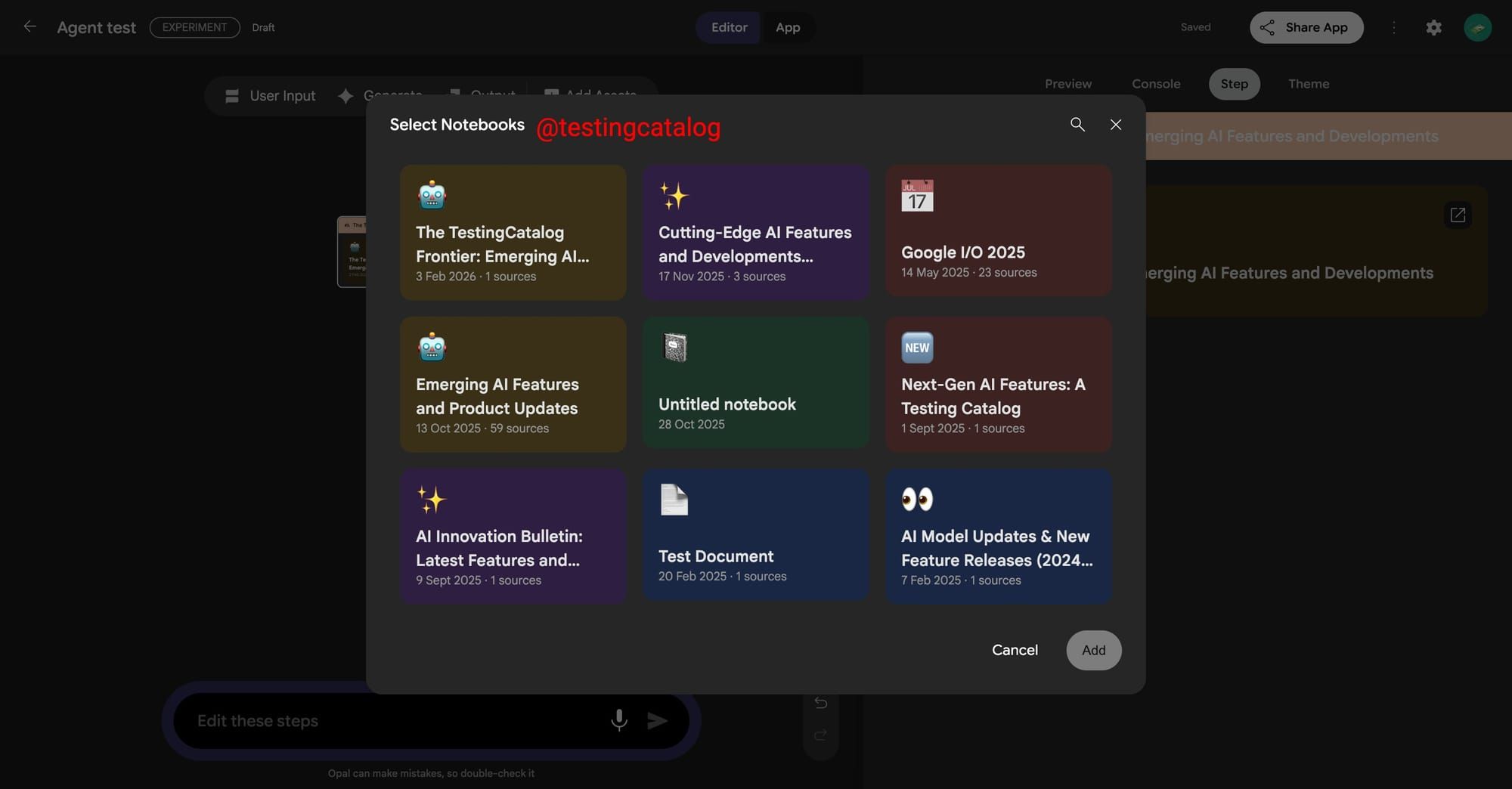This screenshot has height=789, width=1512.
Task: Click the User Input step icon
Action: coord(232,96)
